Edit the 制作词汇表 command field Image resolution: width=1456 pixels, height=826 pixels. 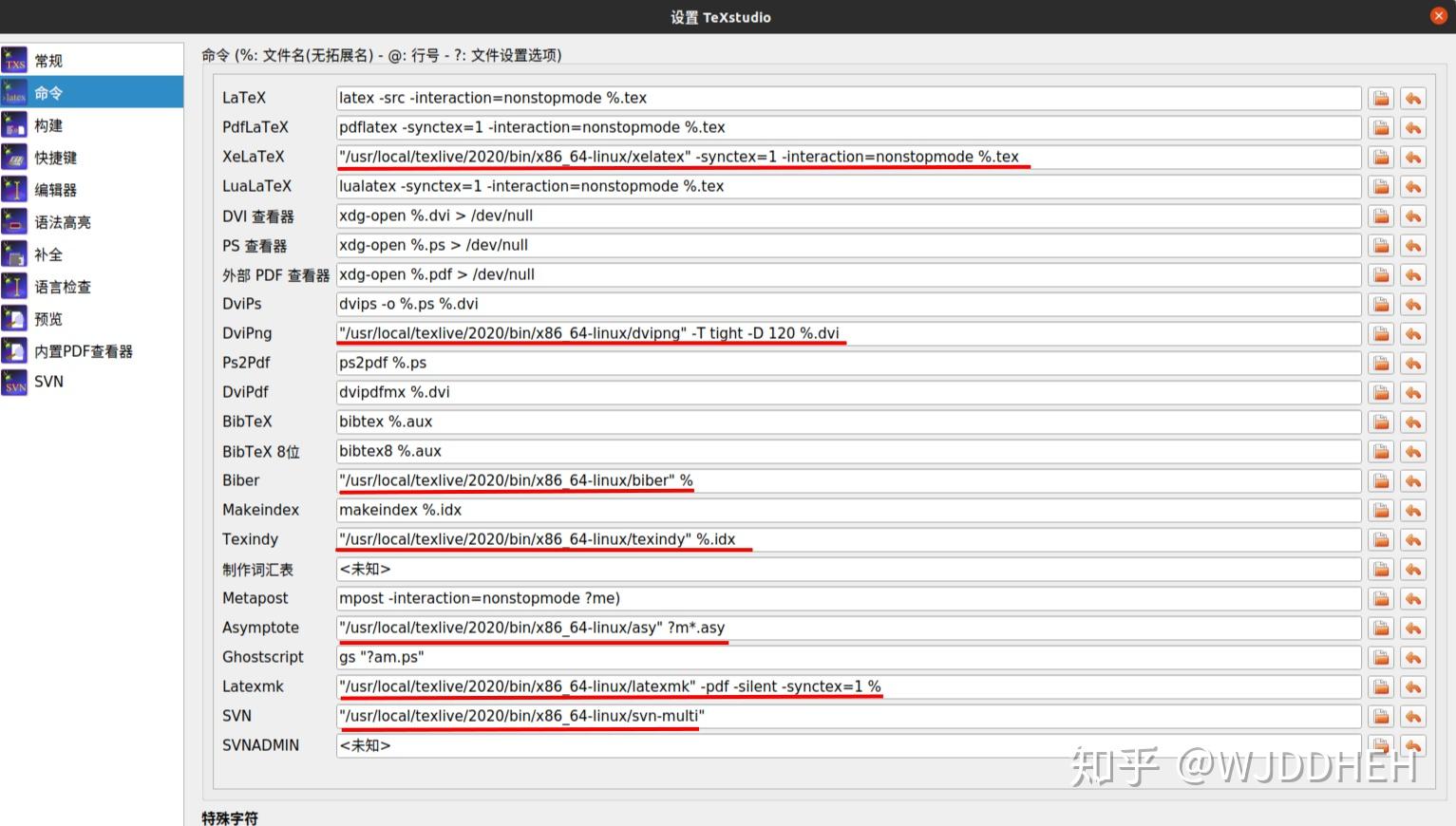click(849, 569)
